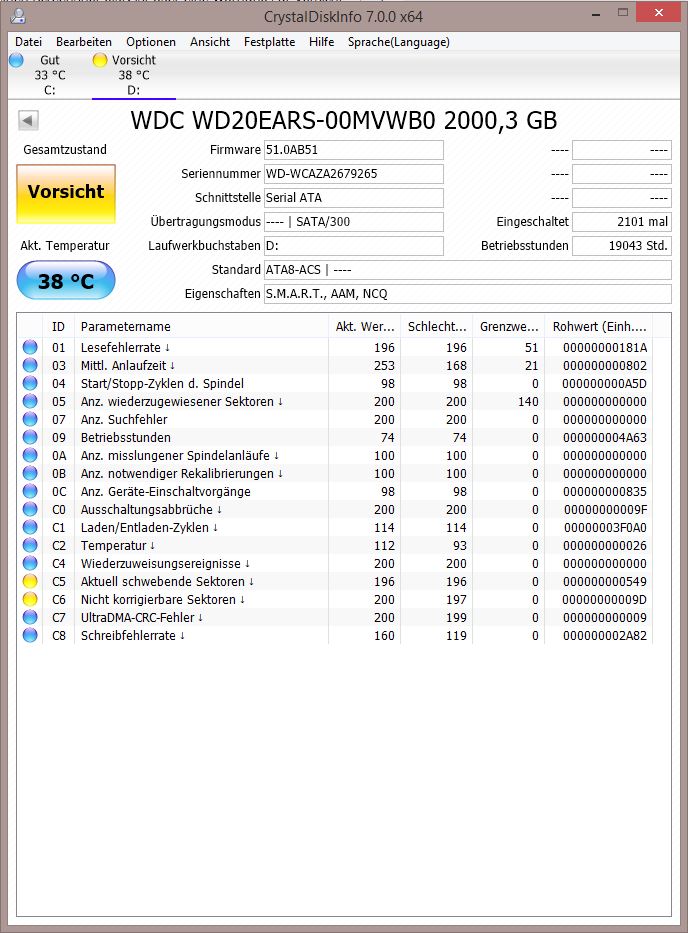Click the yellow Vorsicht health status button
The height and width of the screenshot is (933, 688).
(66, 194)
